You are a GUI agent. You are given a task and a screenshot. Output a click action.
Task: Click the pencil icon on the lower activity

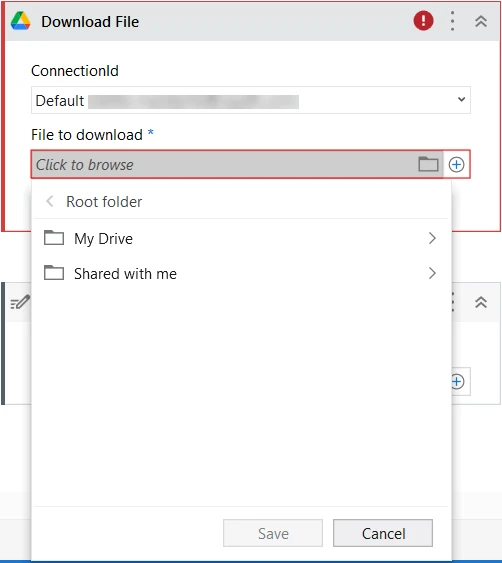click(x=20, y=302)
